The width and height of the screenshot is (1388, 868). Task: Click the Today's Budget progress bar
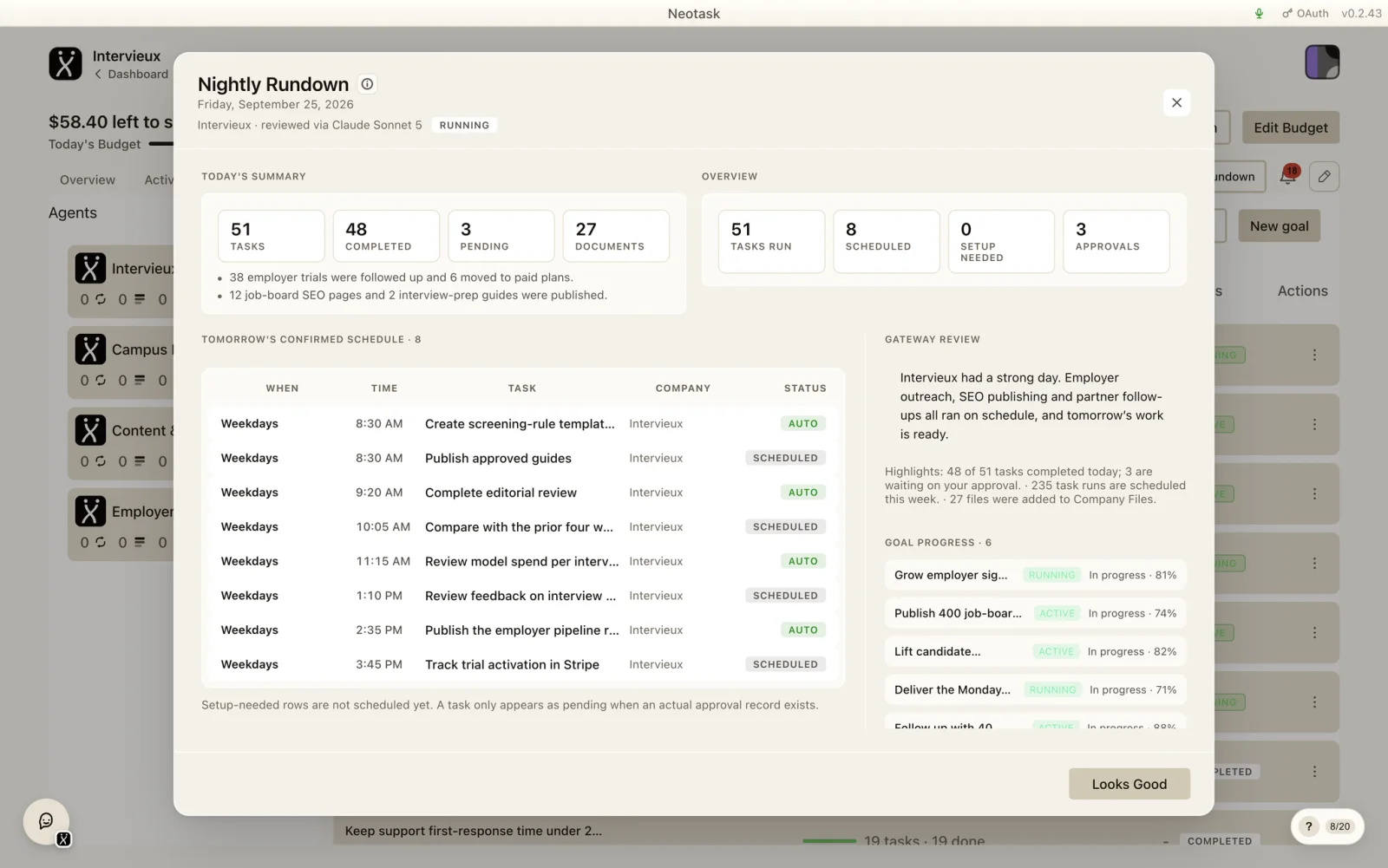[x=161, y=144]
